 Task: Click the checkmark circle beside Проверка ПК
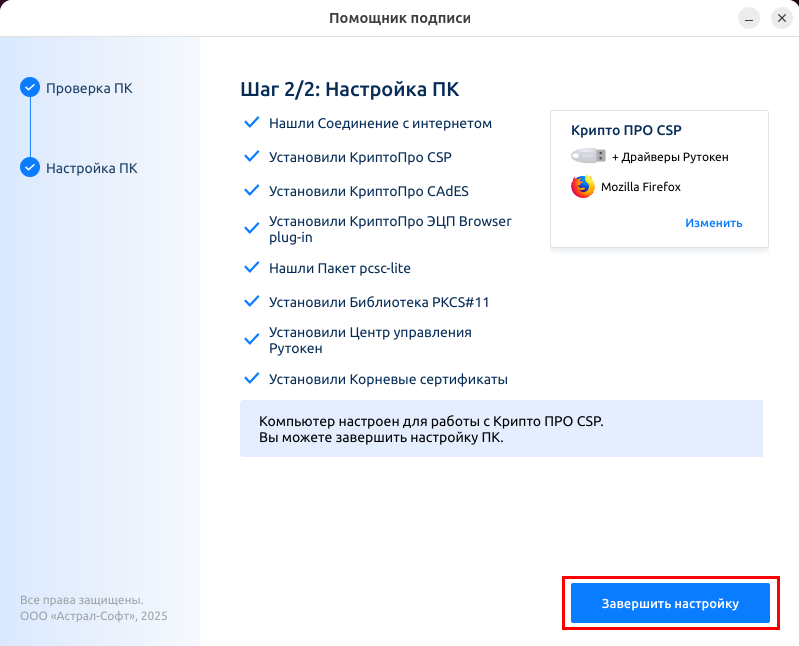(30, 88)
